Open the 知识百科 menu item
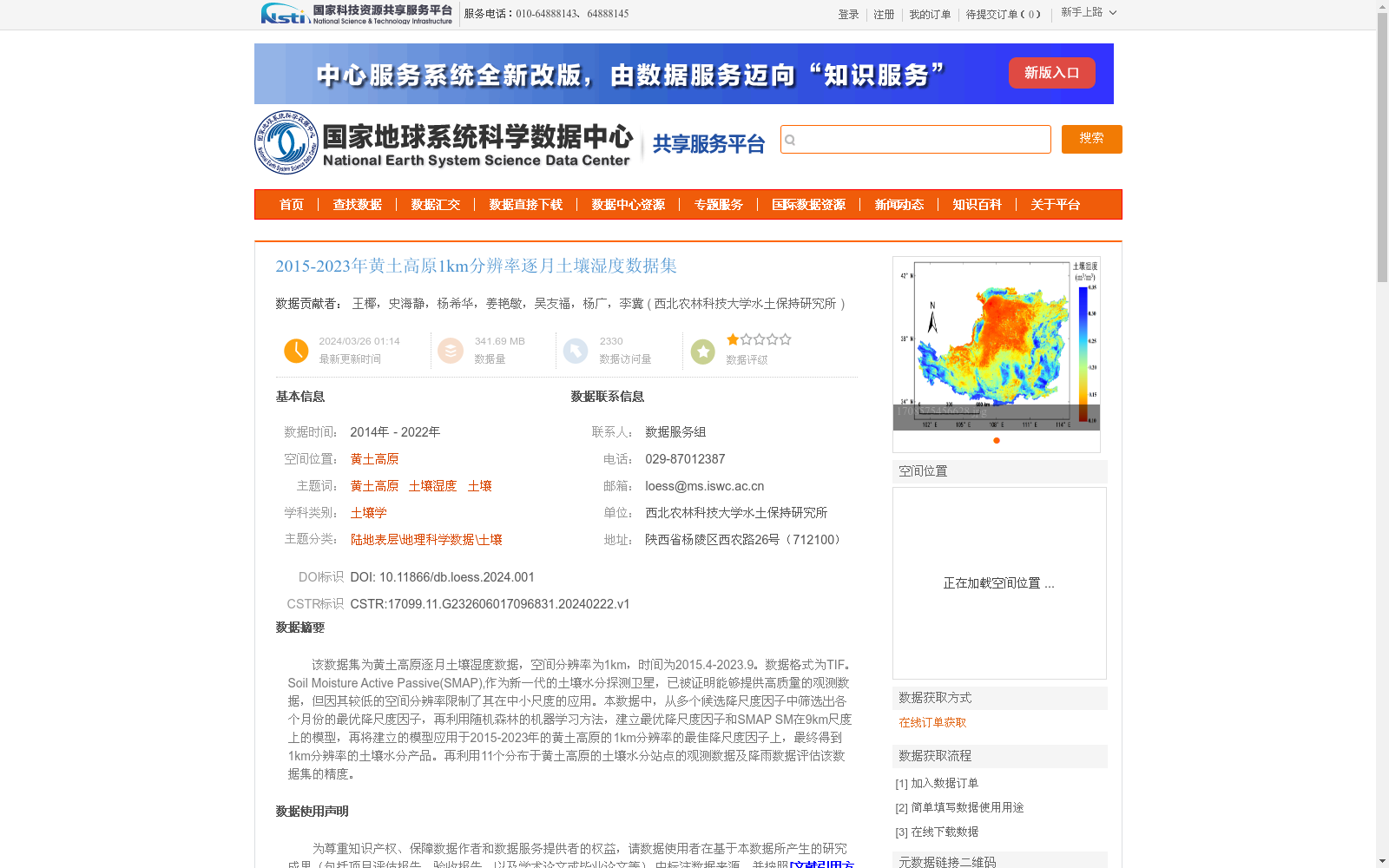The width and height of the screenshot is (1389, 868). coord(978,205)
